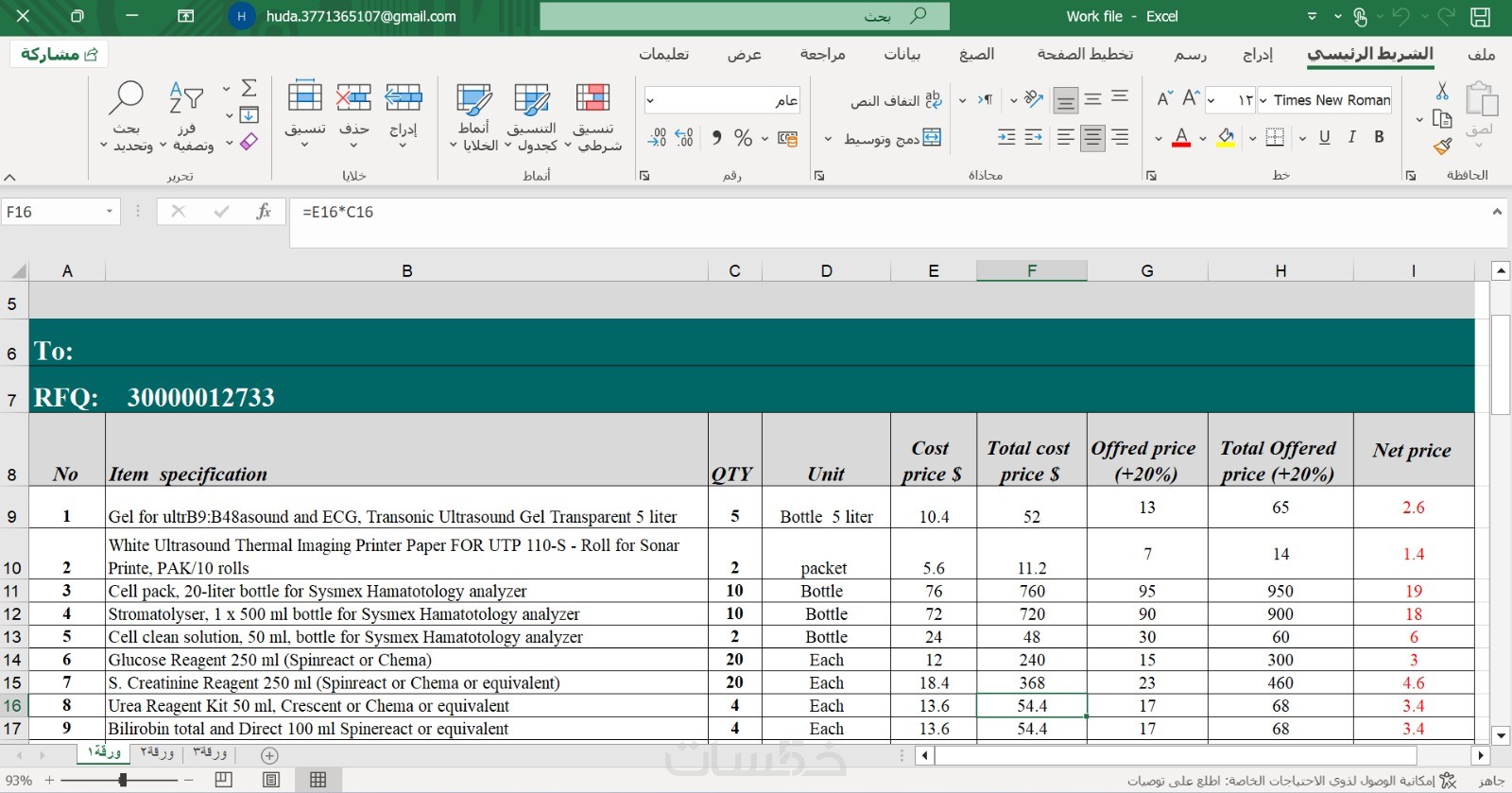Toggle italic formatting

click(1351, 138)
